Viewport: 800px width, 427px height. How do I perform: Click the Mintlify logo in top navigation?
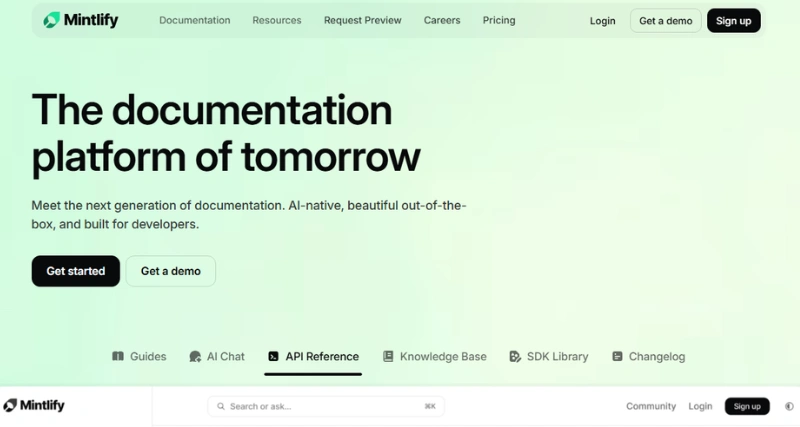click(x=80, y=20)
